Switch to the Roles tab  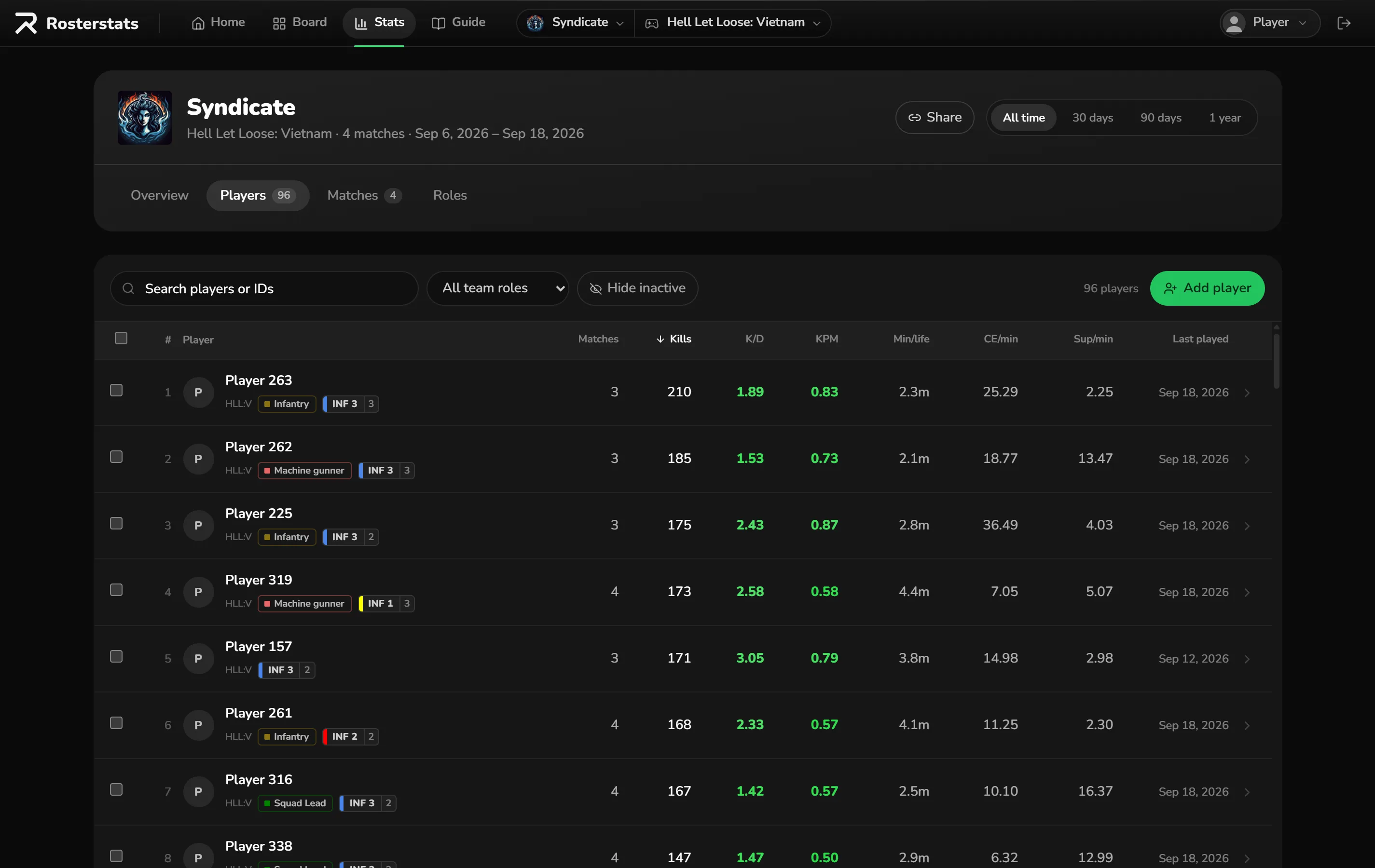click(x=450, y=196)
